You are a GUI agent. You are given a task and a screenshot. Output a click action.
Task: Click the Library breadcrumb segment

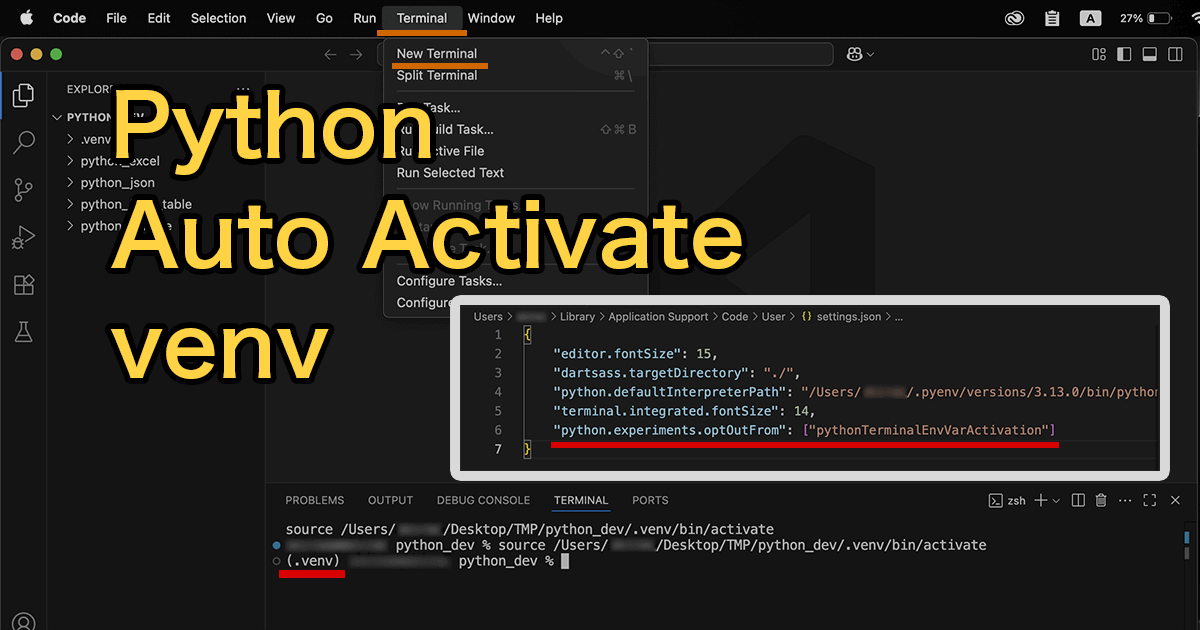pyautogui.click(x=577, y=316)
